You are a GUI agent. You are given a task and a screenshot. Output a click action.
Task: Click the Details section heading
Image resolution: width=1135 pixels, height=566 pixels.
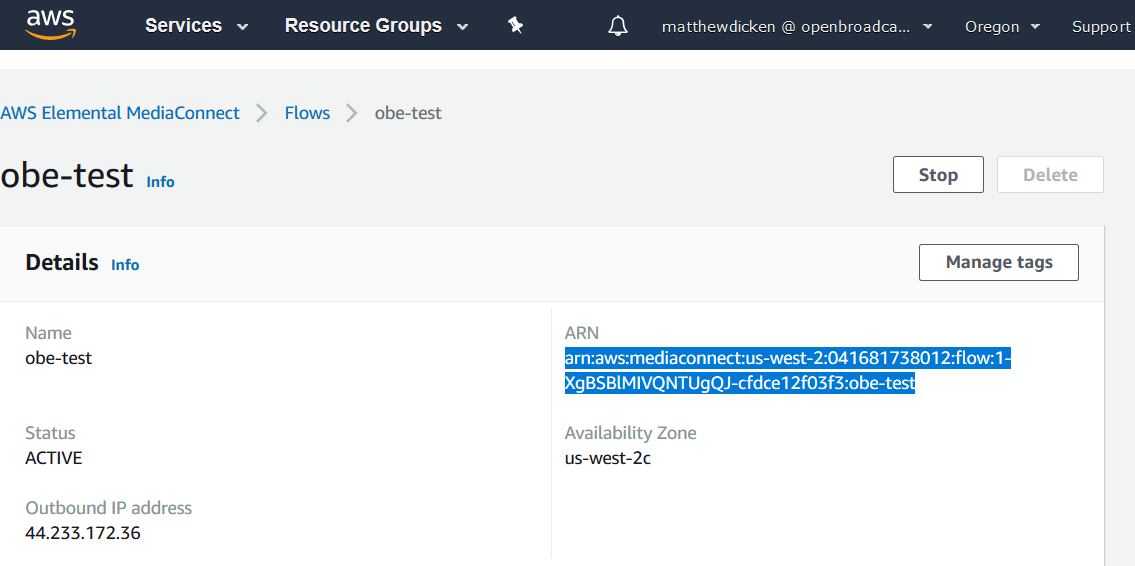tap(62, 262)
